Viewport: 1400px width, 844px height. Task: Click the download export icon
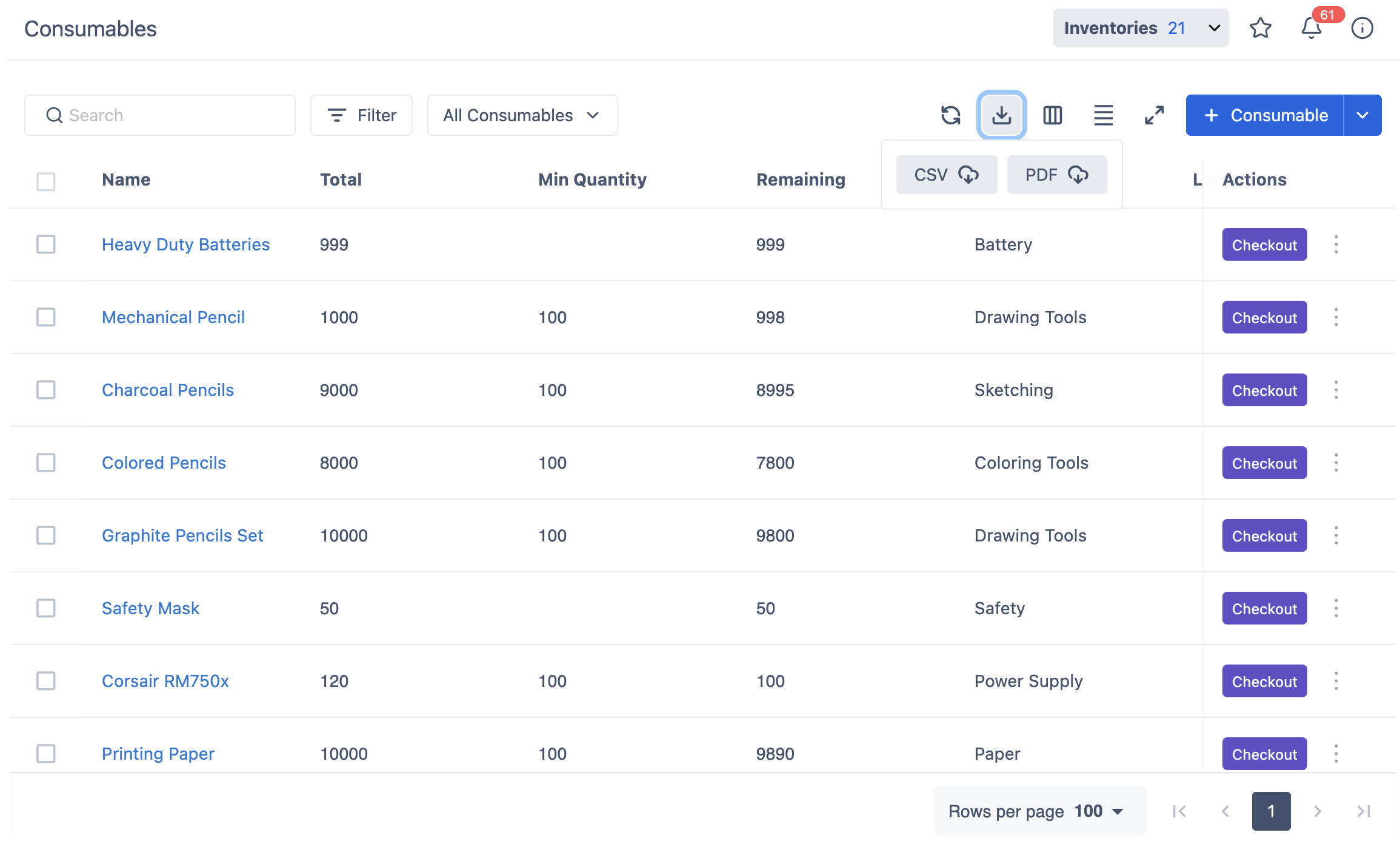1001,115
